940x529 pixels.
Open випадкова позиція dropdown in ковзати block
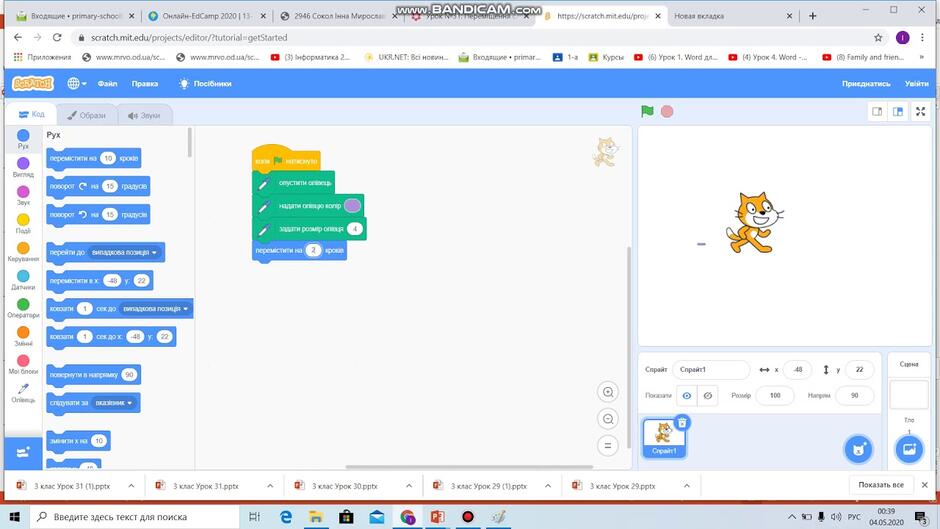[156, 309]
